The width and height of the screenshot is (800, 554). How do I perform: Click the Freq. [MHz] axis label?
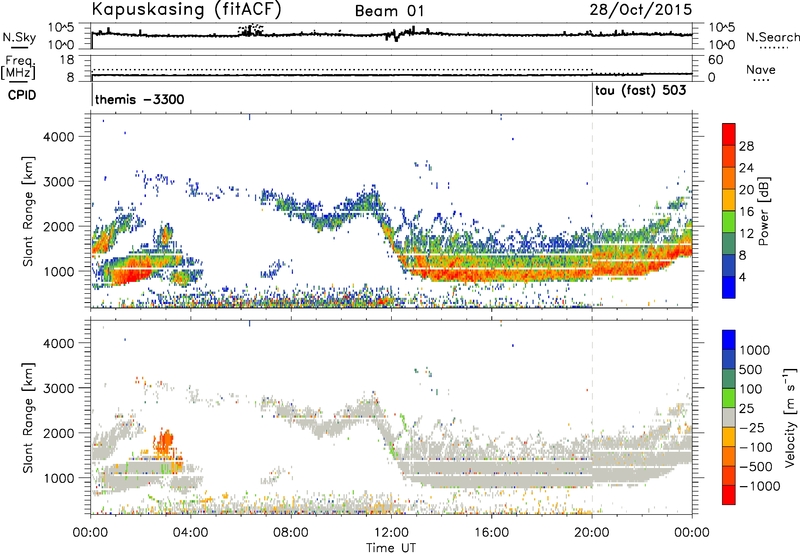[18, 67]
